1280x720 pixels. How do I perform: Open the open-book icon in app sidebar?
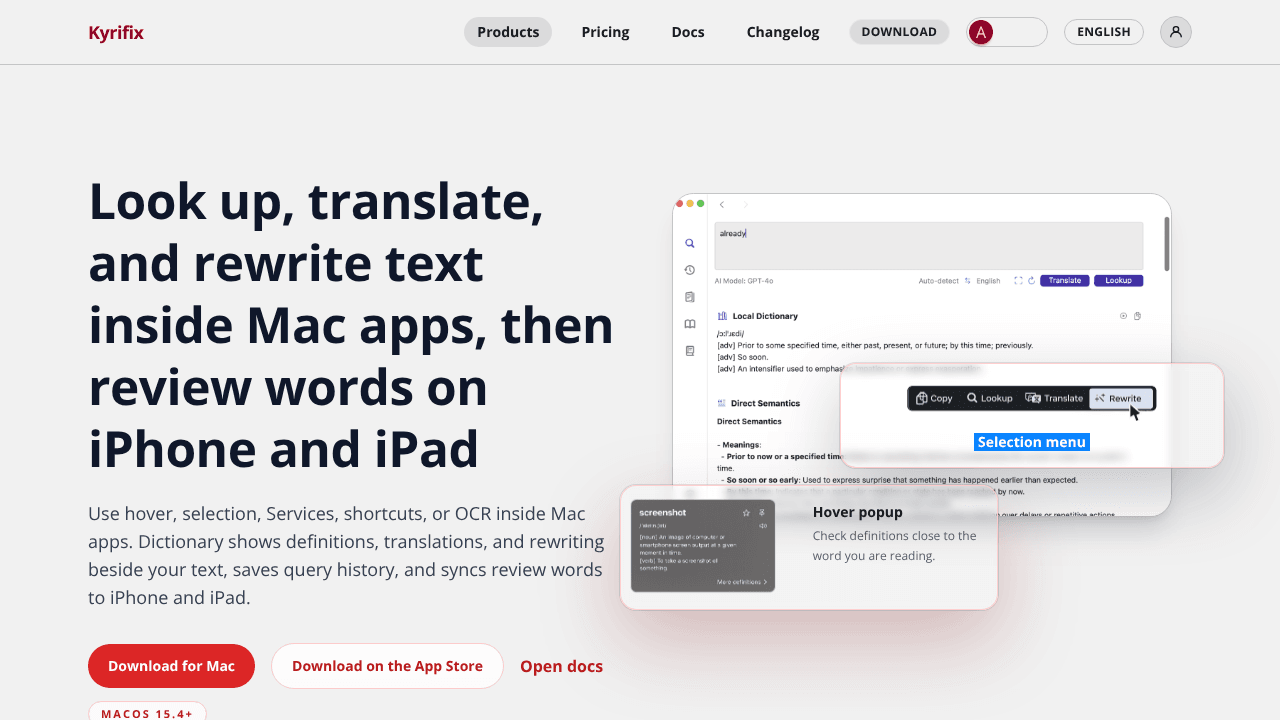(690, 324)
